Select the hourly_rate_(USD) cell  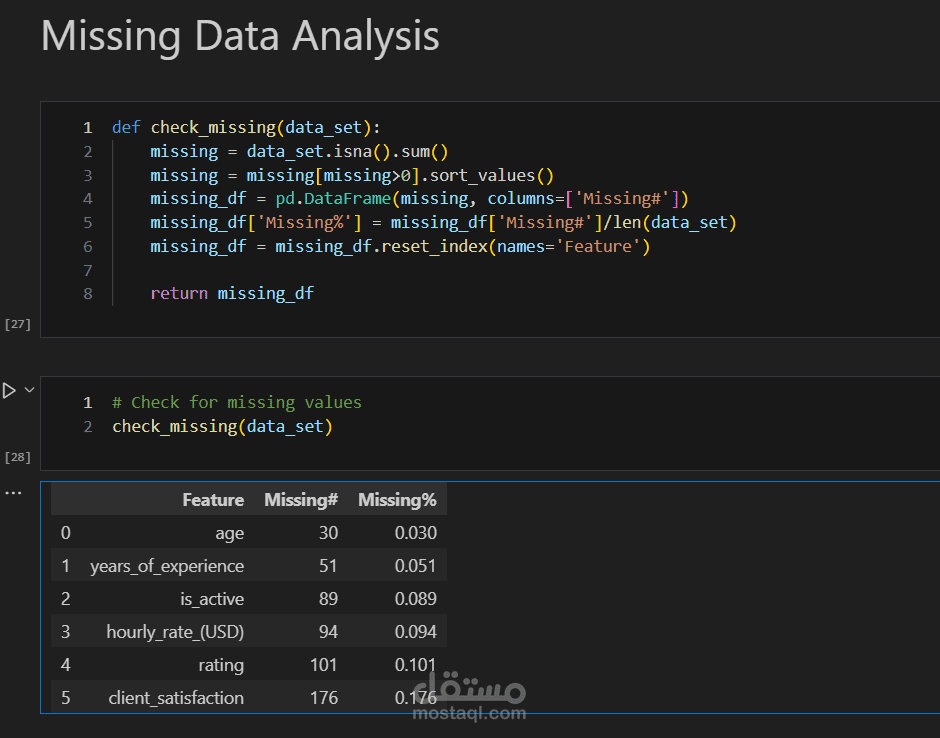click(x=175, y=632)
